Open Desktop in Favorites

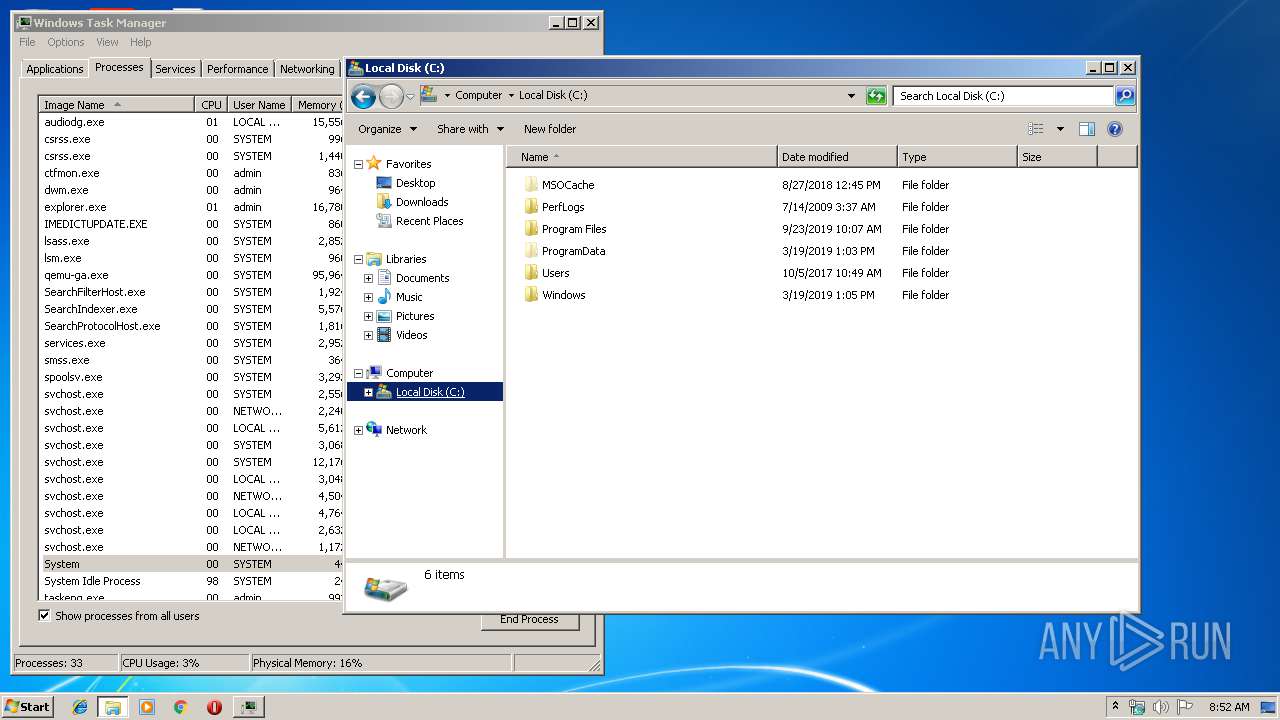415,183
